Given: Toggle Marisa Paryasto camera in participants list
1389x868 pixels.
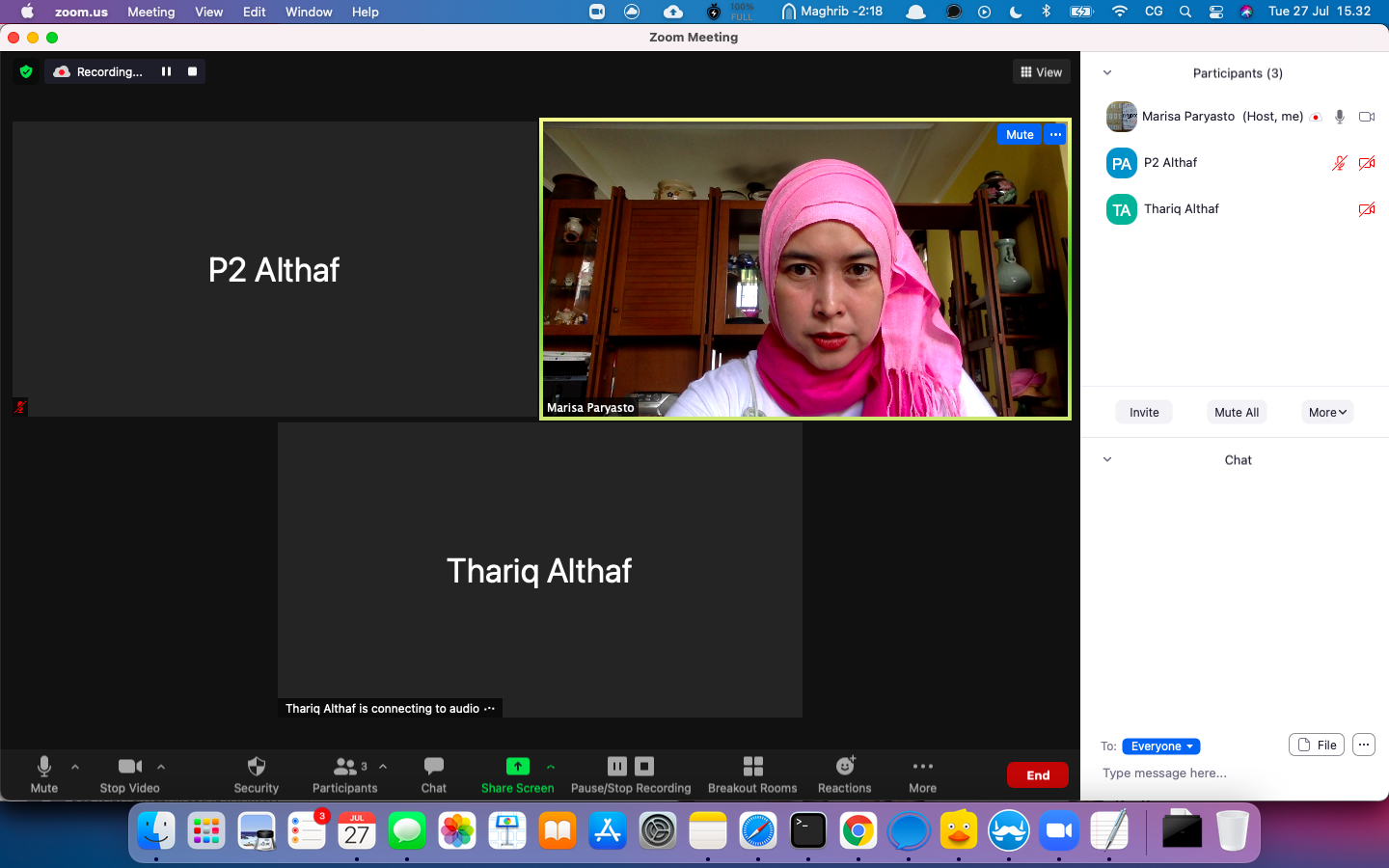Looking at the screenshot, I should (1367, 117).
